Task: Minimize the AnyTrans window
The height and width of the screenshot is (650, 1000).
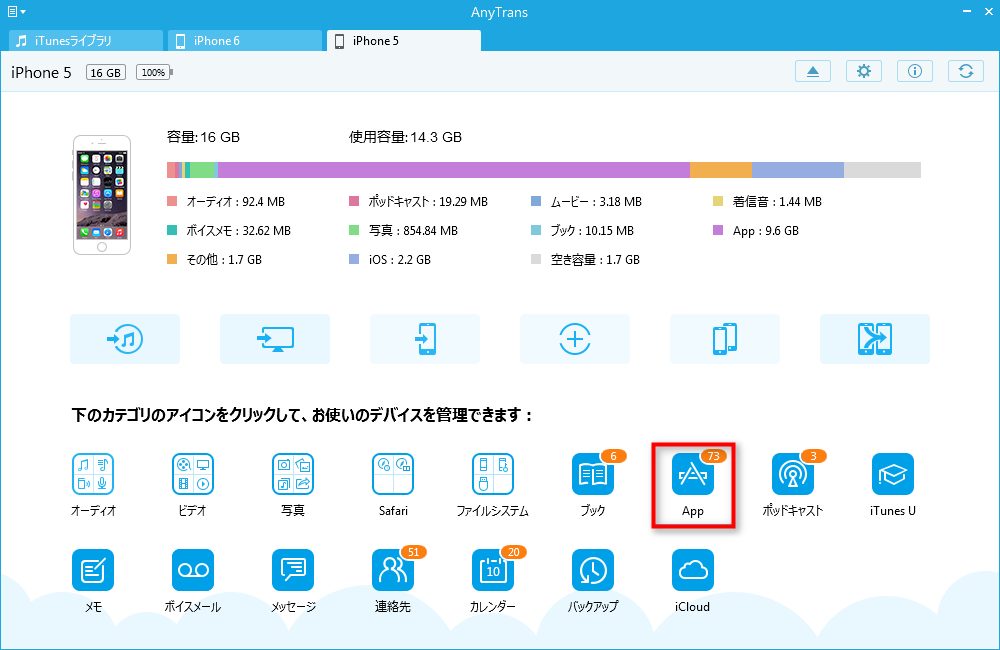Action: pyautogui.click(x=967, y=11)
